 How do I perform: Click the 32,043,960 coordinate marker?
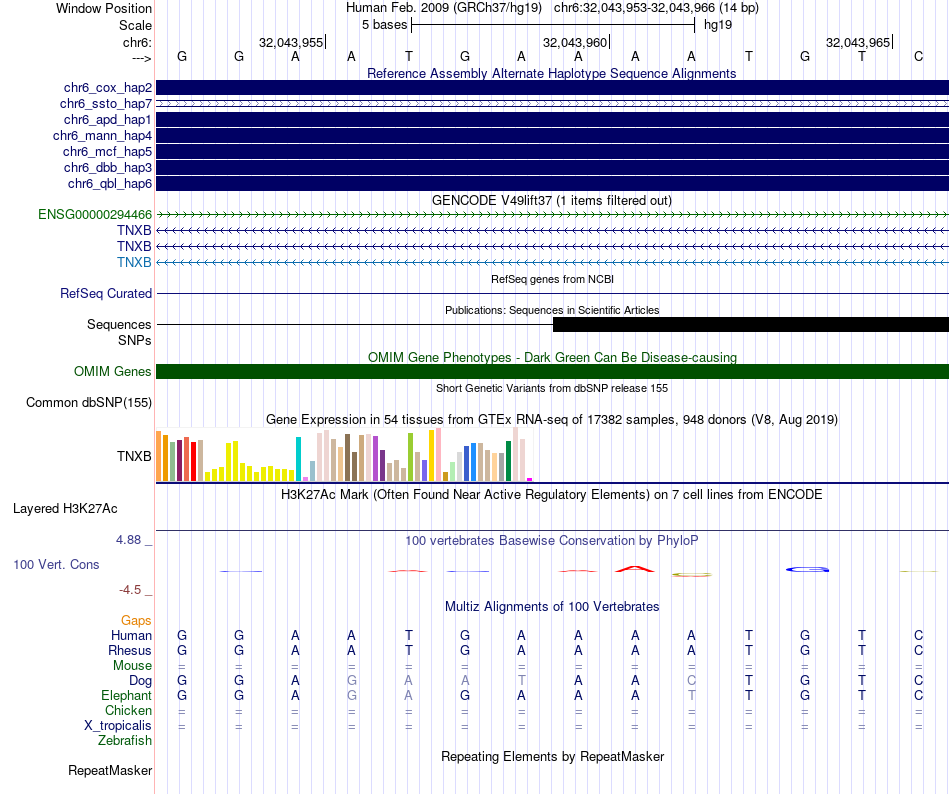576,42
